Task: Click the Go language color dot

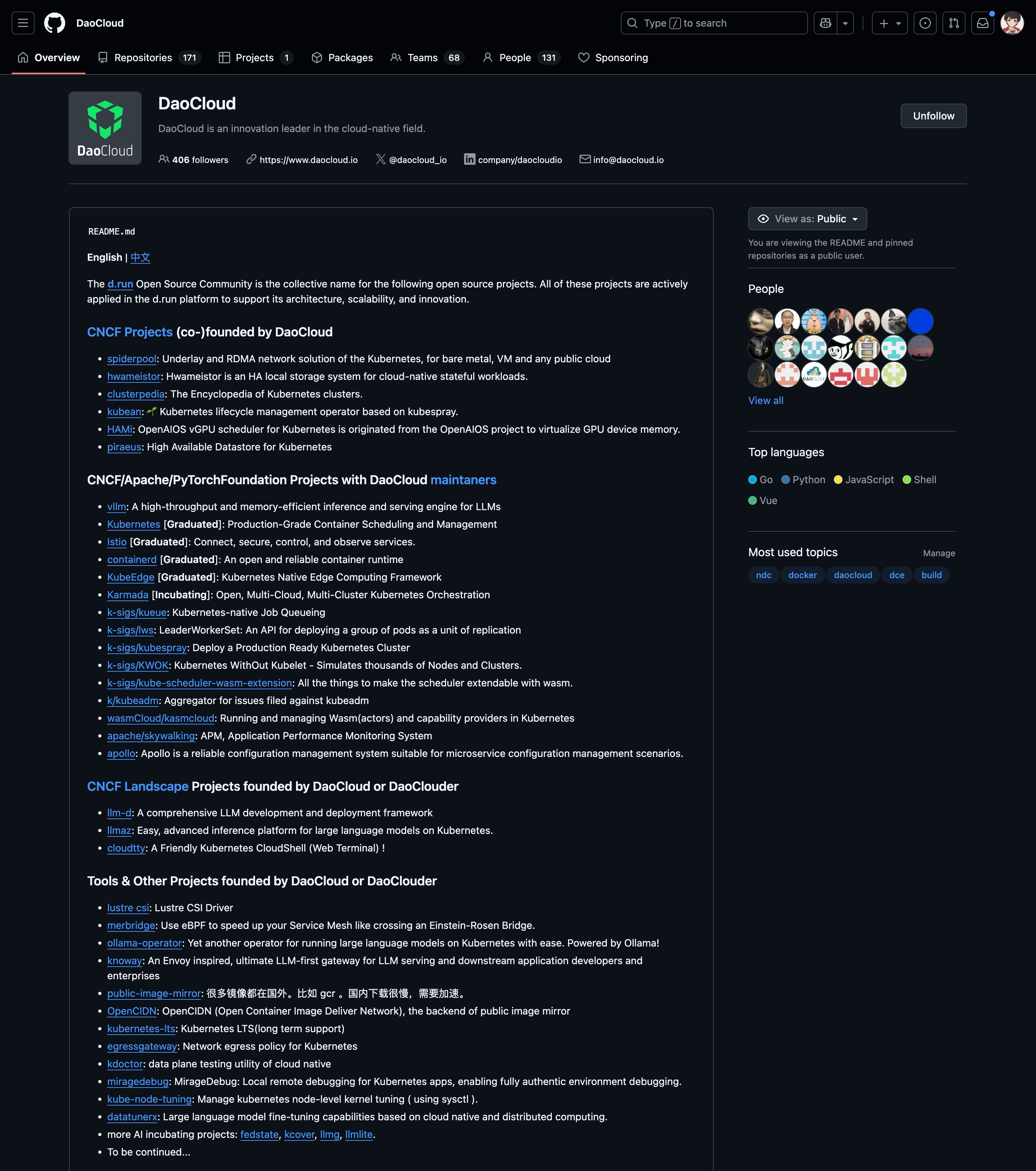Action: 753,480
